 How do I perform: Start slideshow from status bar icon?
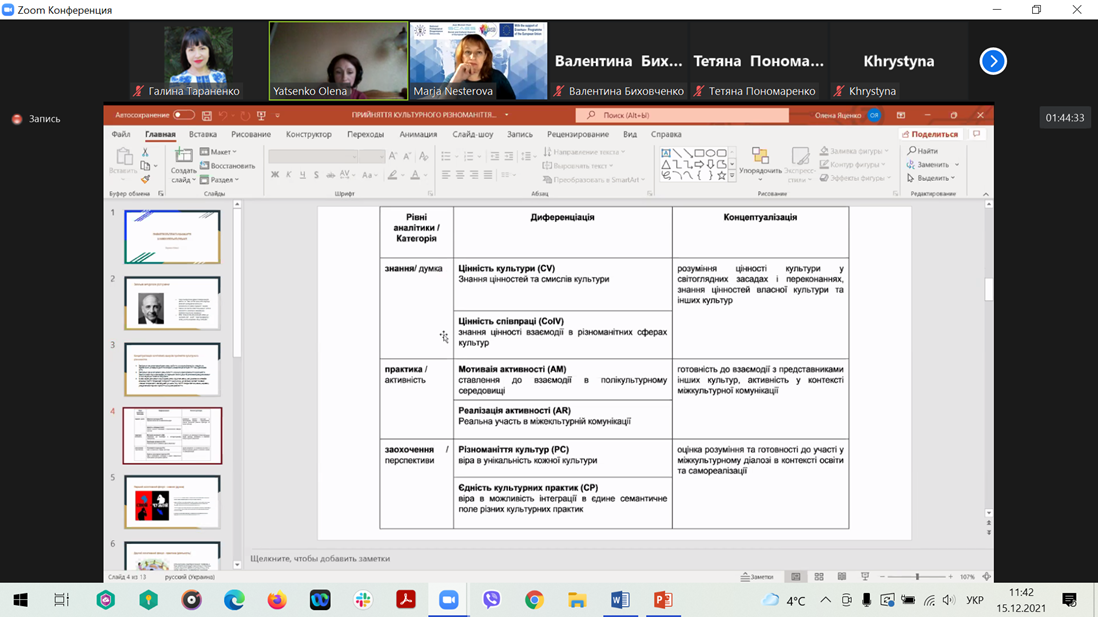click(865, 577)
